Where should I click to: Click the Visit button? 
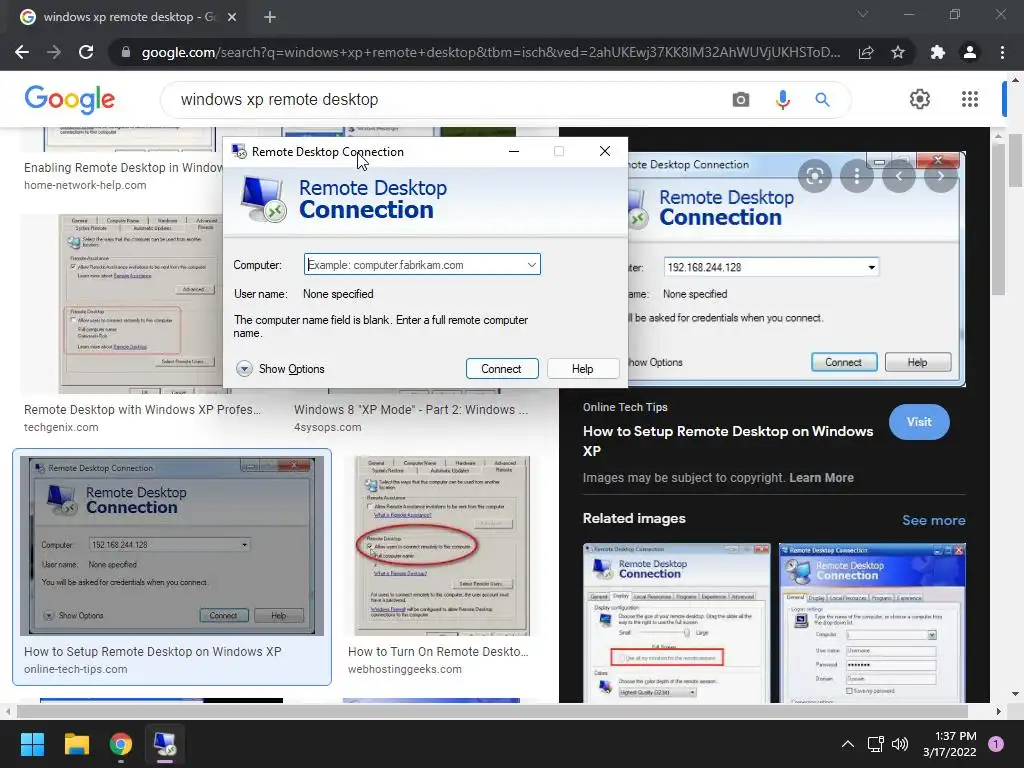click(x=919, y=422)
